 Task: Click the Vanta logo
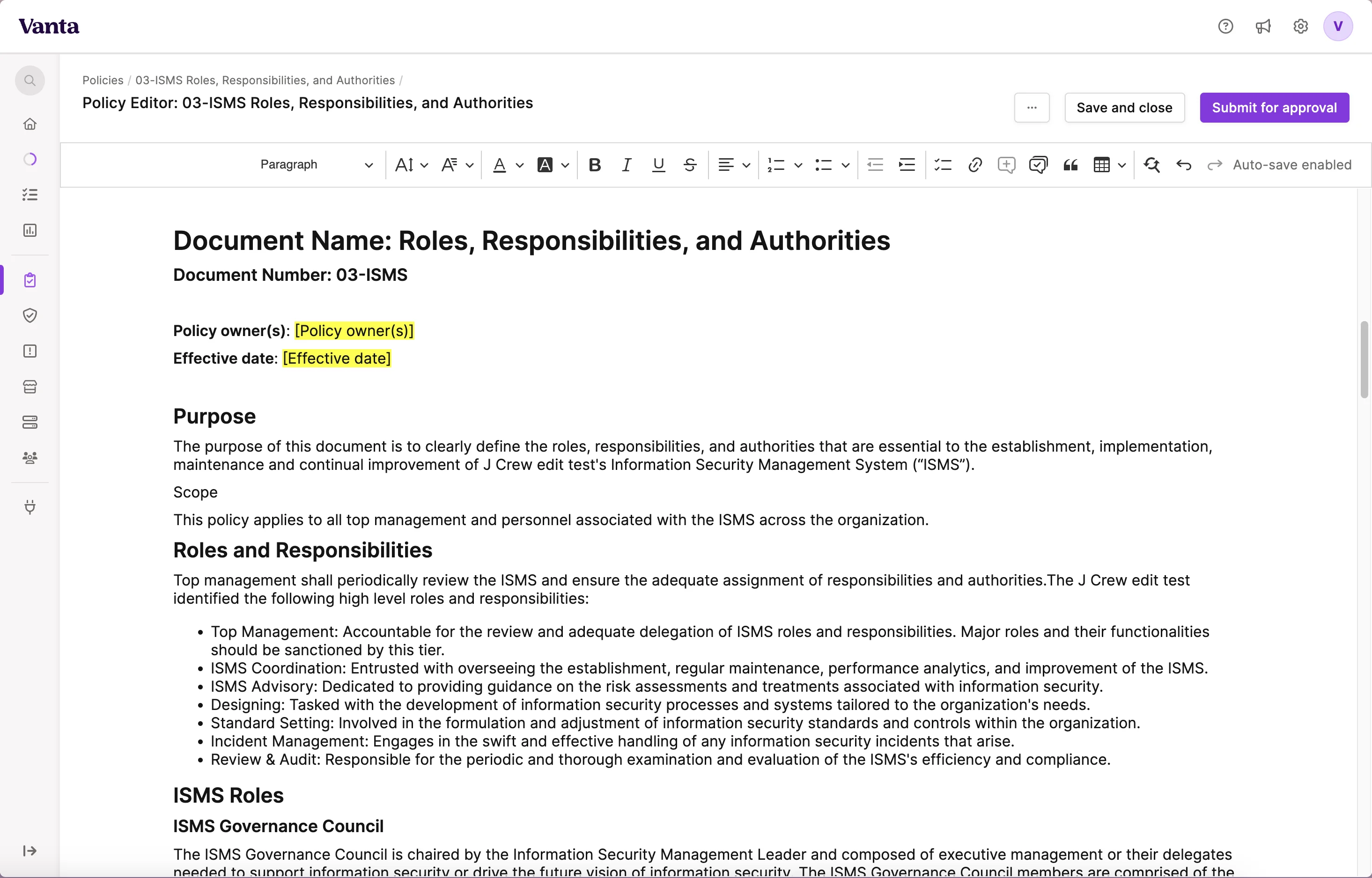[49, 26]
